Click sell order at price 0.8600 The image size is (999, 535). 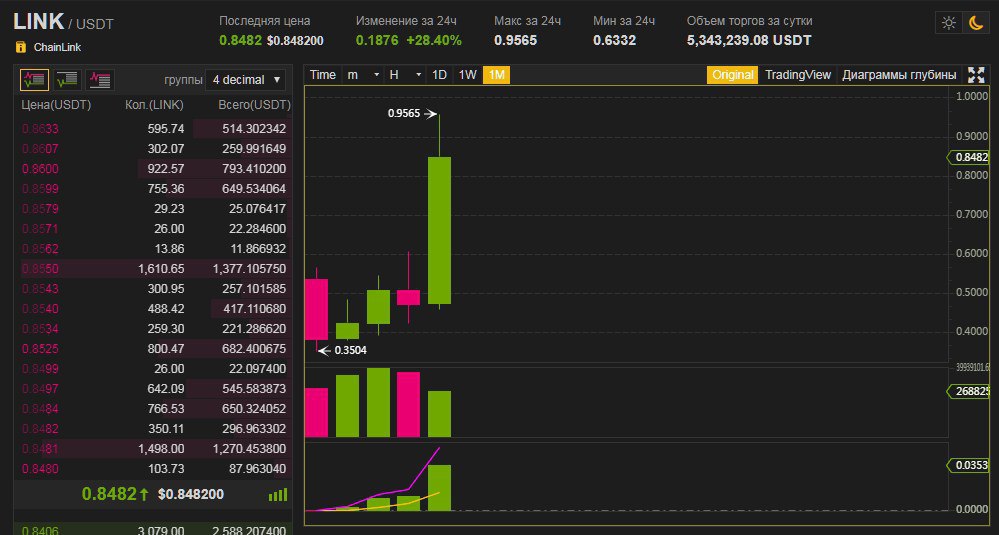(153, 169)
